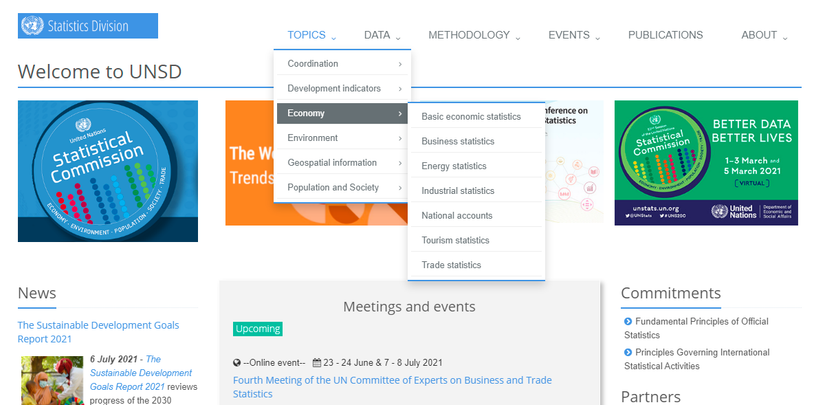The width and height of the screenshot is (825, 405).
Task: Open the Statistical Commission circular banner image
Action: pos(108,171)
